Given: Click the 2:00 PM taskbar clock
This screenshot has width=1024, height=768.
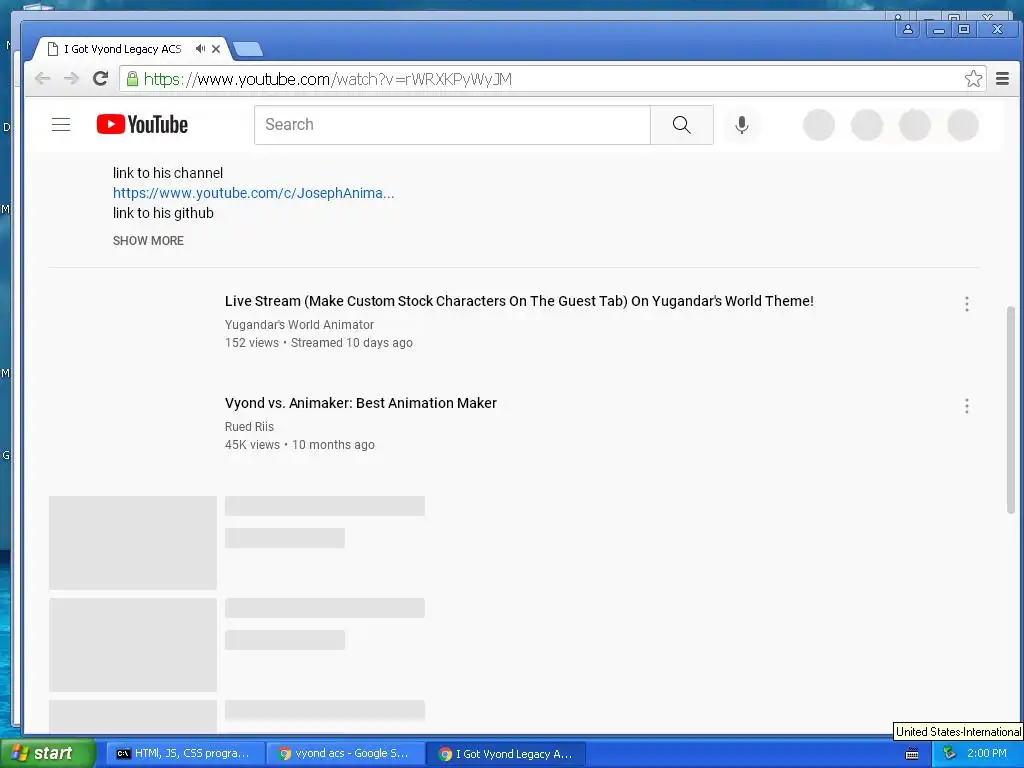Looking at the screenshot, I should (x=987, y=753).
